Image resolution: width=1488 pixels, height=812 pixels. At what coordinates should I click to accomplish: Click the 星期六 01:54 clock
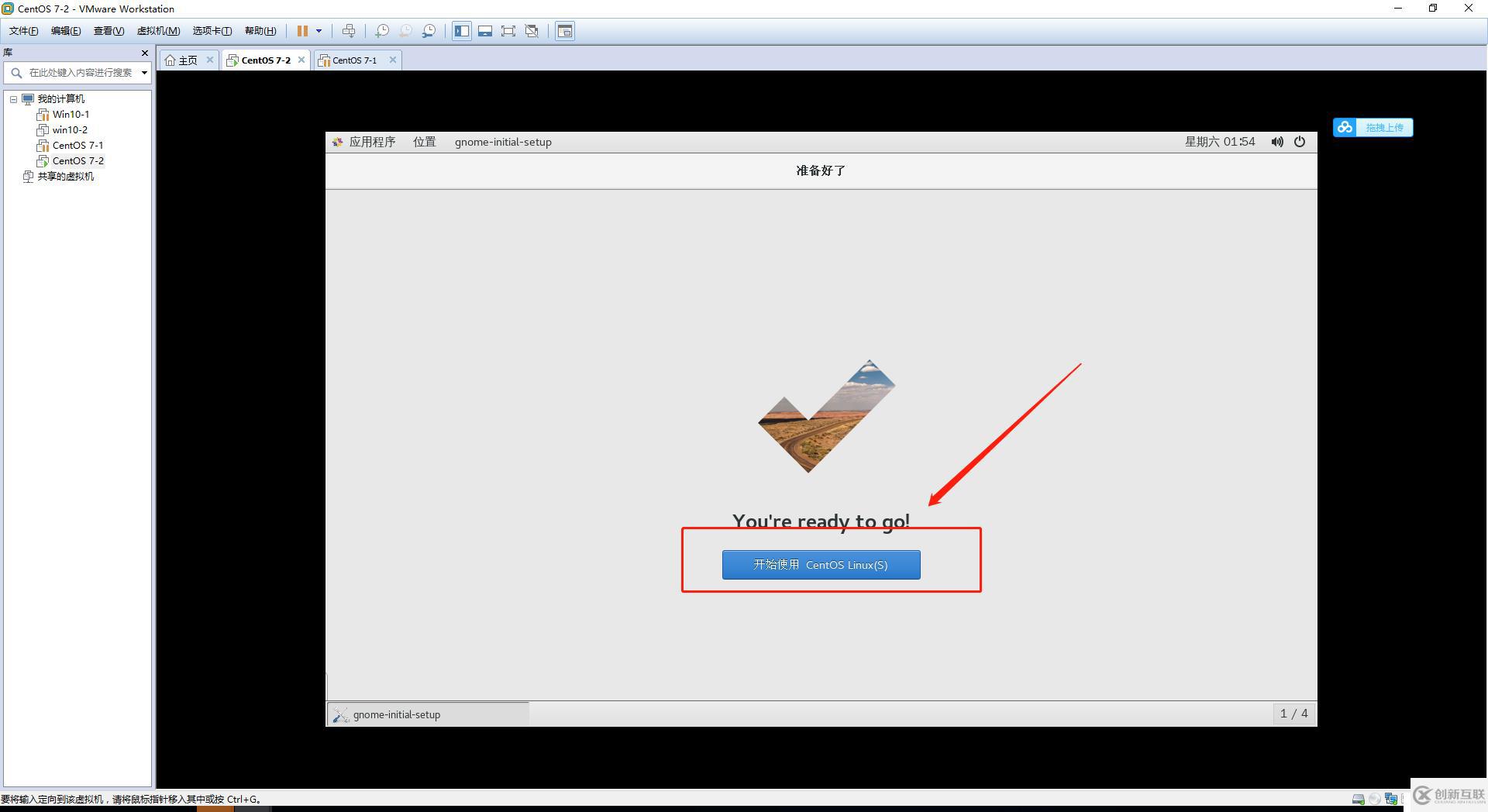[1220, 142]
